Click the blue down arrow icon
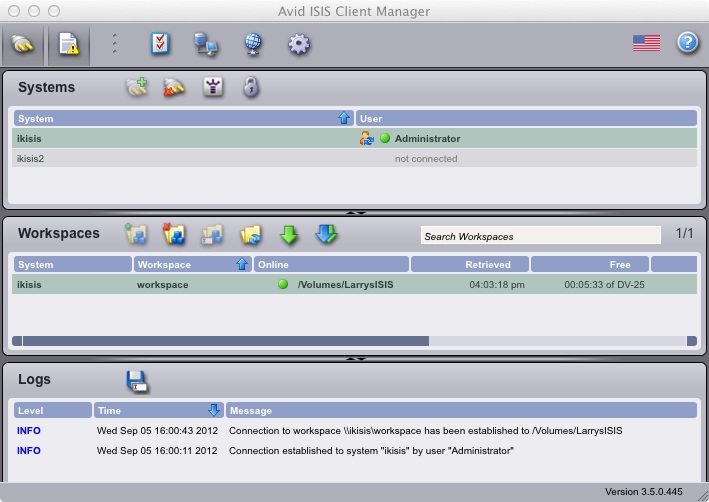The height and width of the screenshot is (502, 709). coord(326,234)
